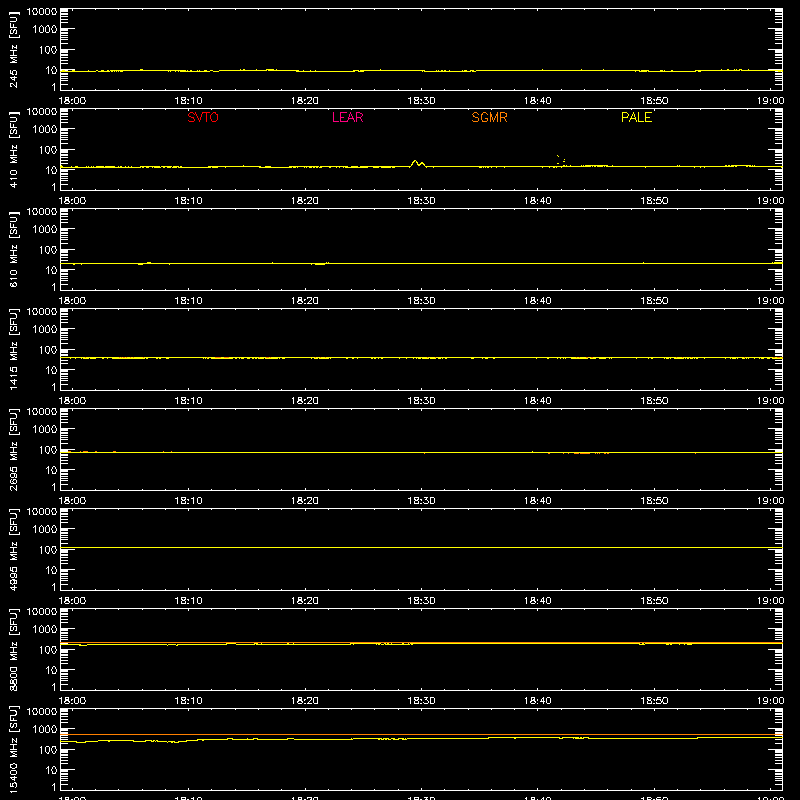
Task: Click the orange SGMR trace in 15400 MHz panel
Action: tap(421, 735)
